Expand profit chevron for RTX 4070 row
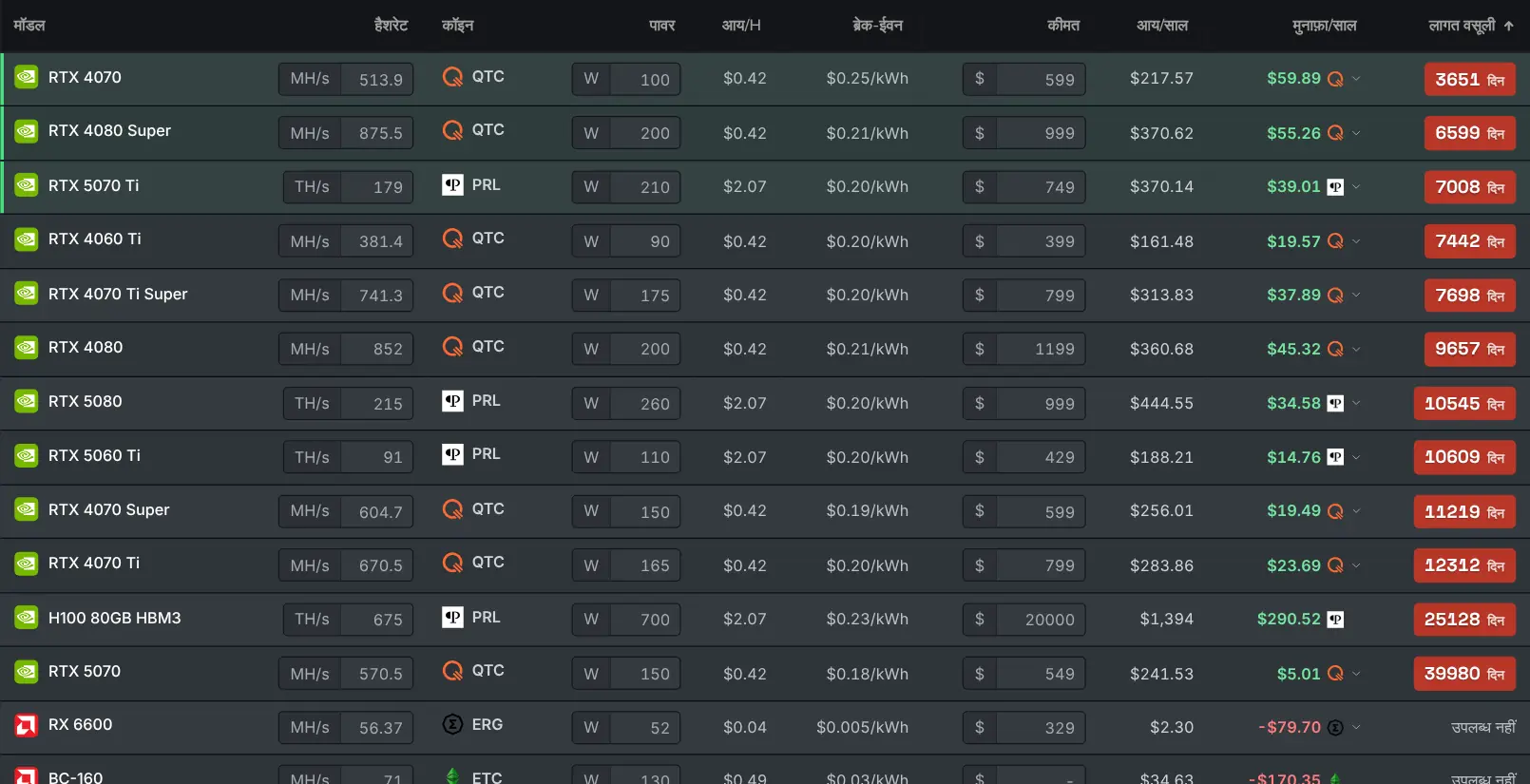This screenshot has height=784, width=1530. click(1356, 79)
